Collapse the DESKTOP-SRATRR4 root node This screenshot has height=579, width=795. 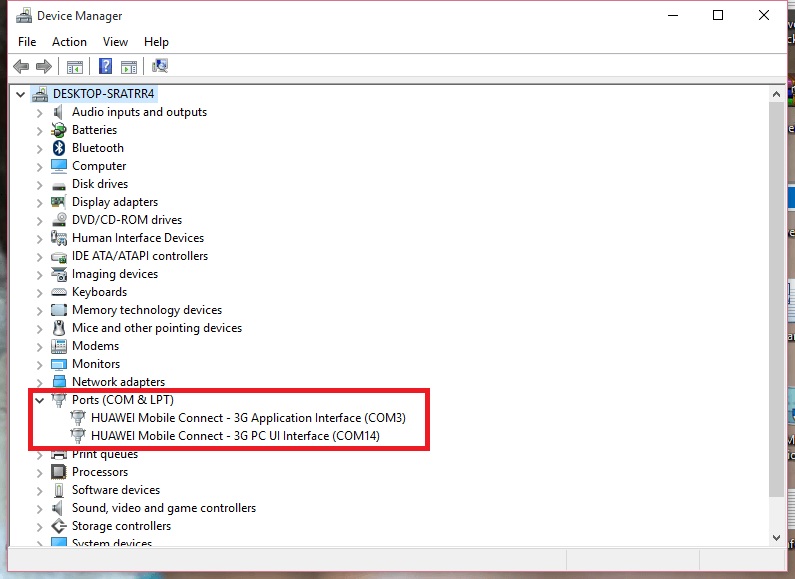(21, 94)
